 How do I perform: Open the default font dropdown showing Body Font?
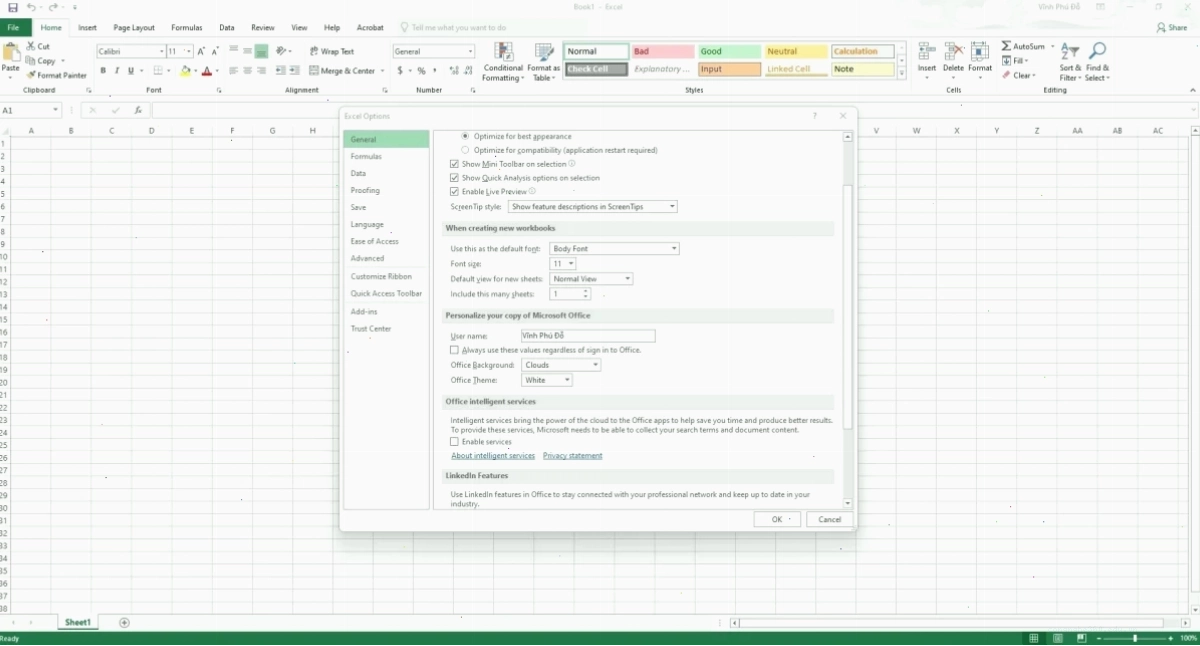[x=615, y=248]
